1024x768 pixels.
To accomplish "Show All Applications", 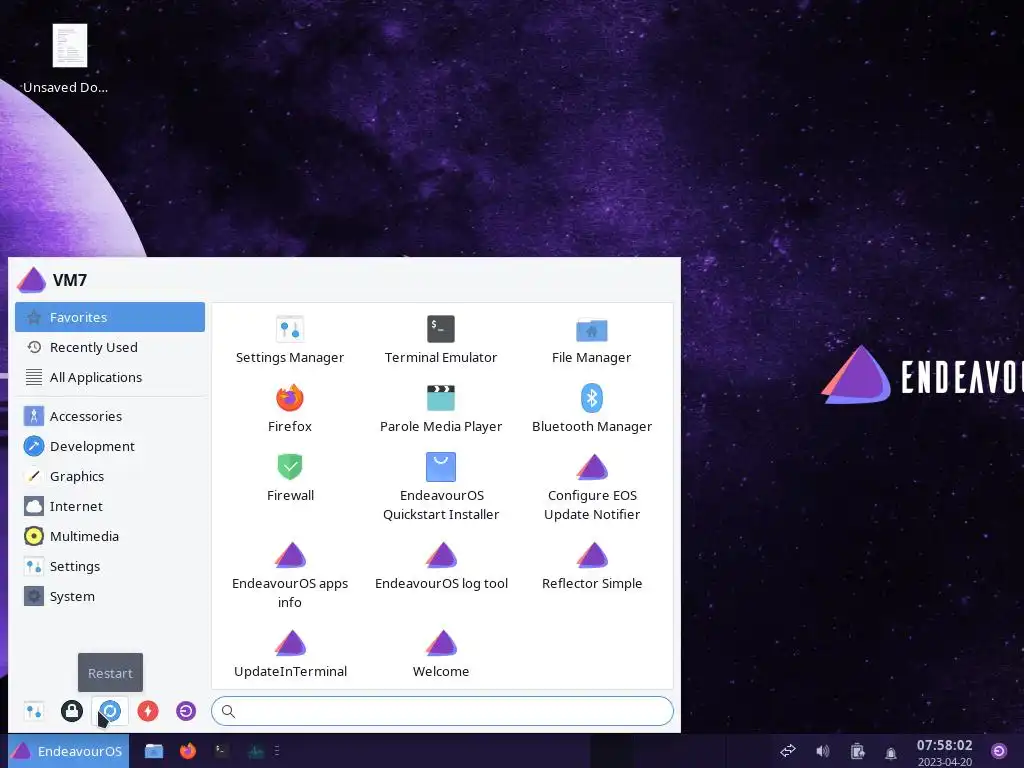I will point(110,377).
